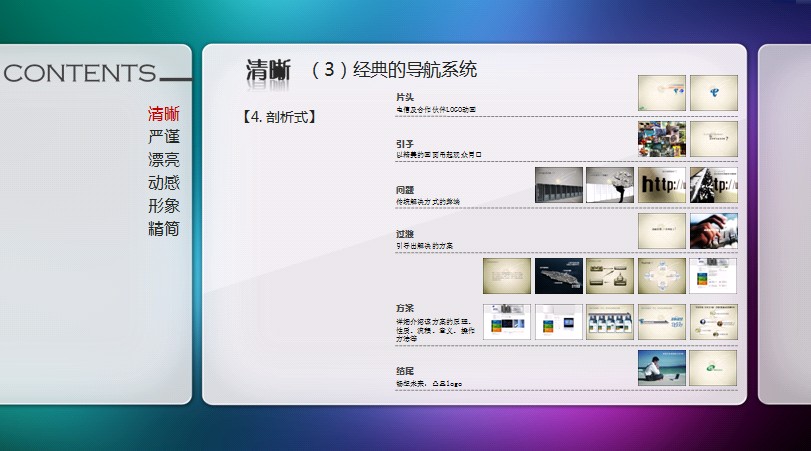
Task: Open the beige thumbnail with blue logo text
Action: 662,322
